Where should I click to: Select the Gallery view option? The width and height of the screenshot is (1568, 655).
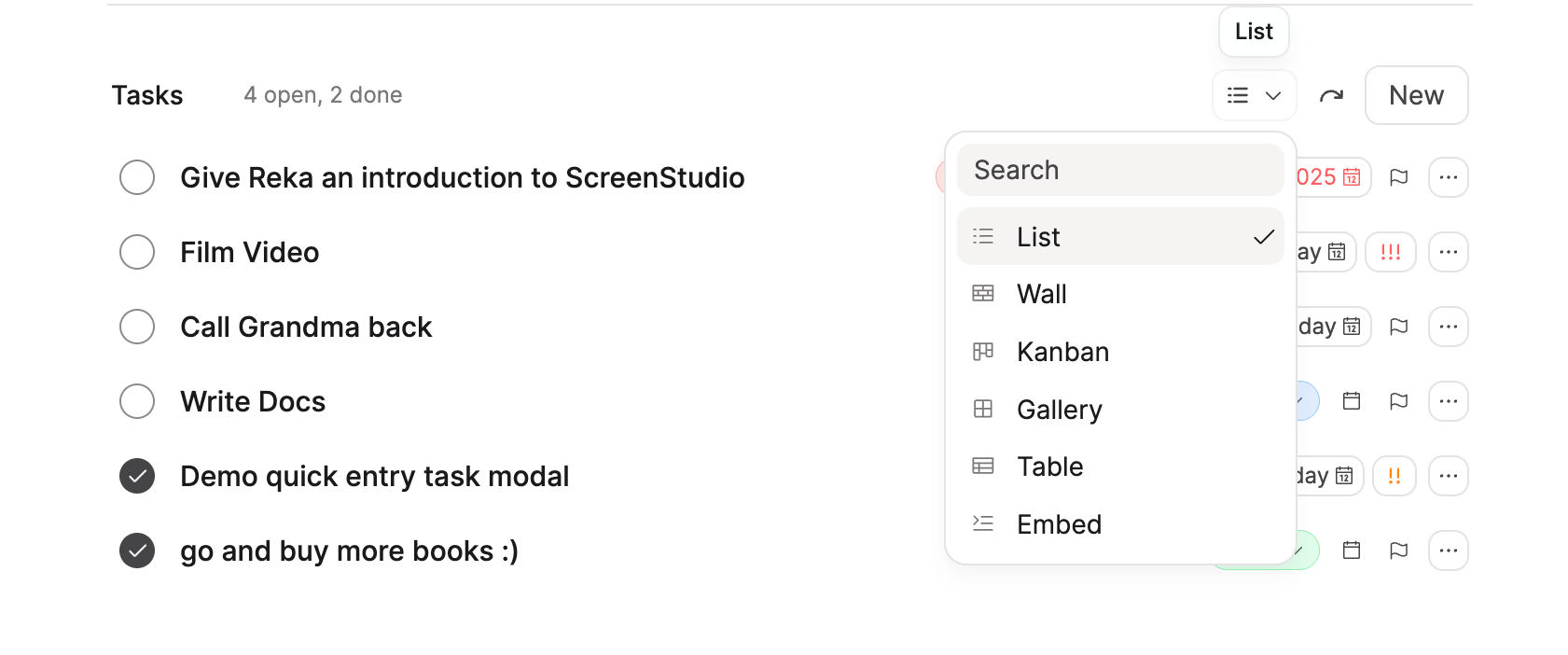[x=1059, y=410]
